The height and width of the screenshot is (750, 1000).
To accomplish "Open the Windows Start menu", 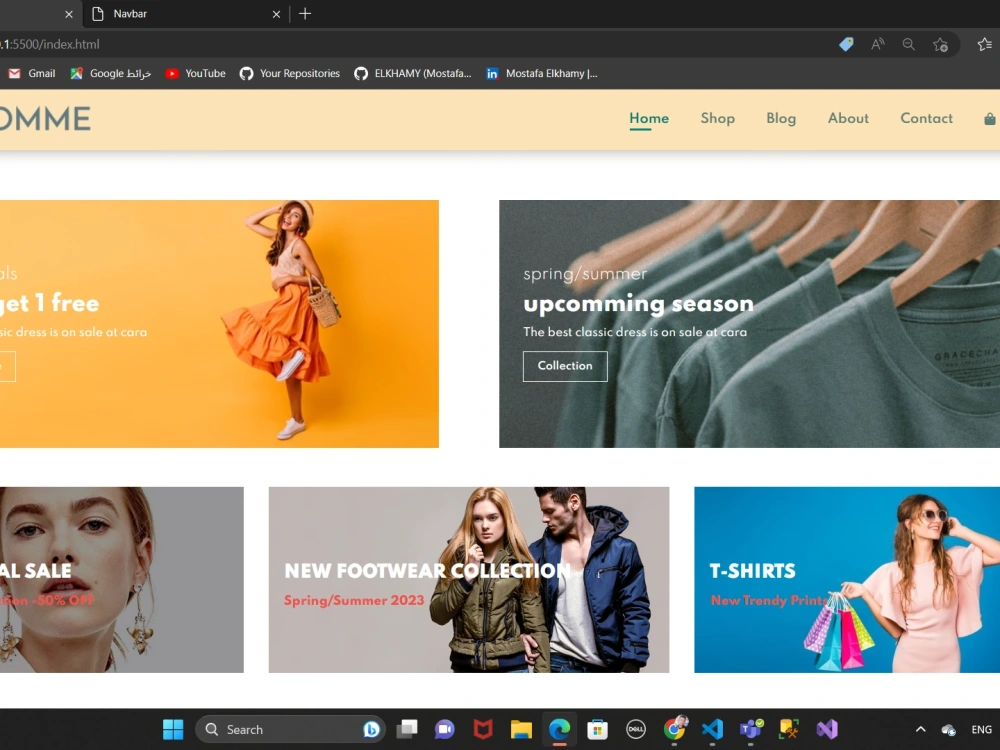I will [173, 729].
